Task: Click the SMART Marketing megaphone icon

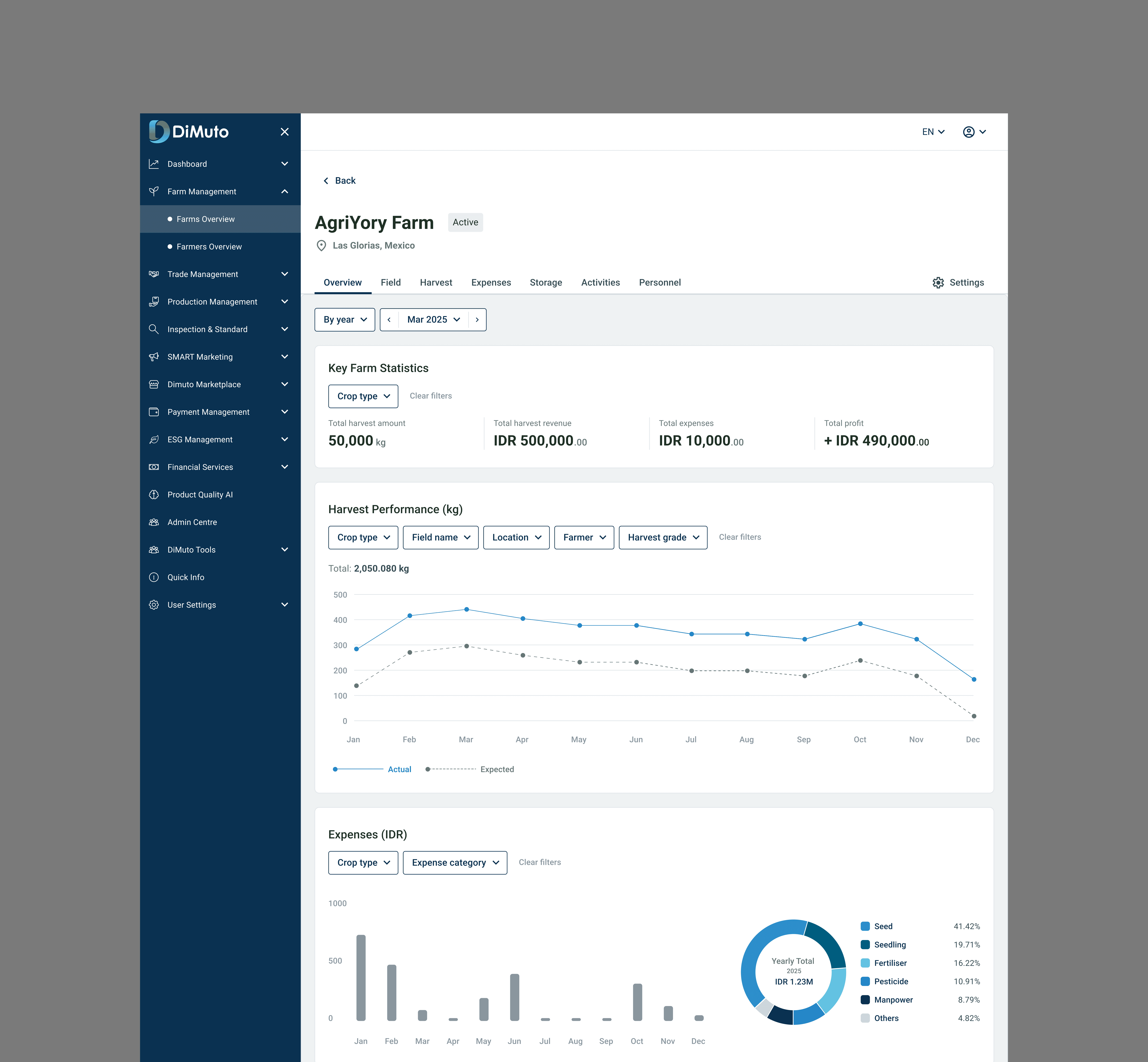Action: coord(153,357)
